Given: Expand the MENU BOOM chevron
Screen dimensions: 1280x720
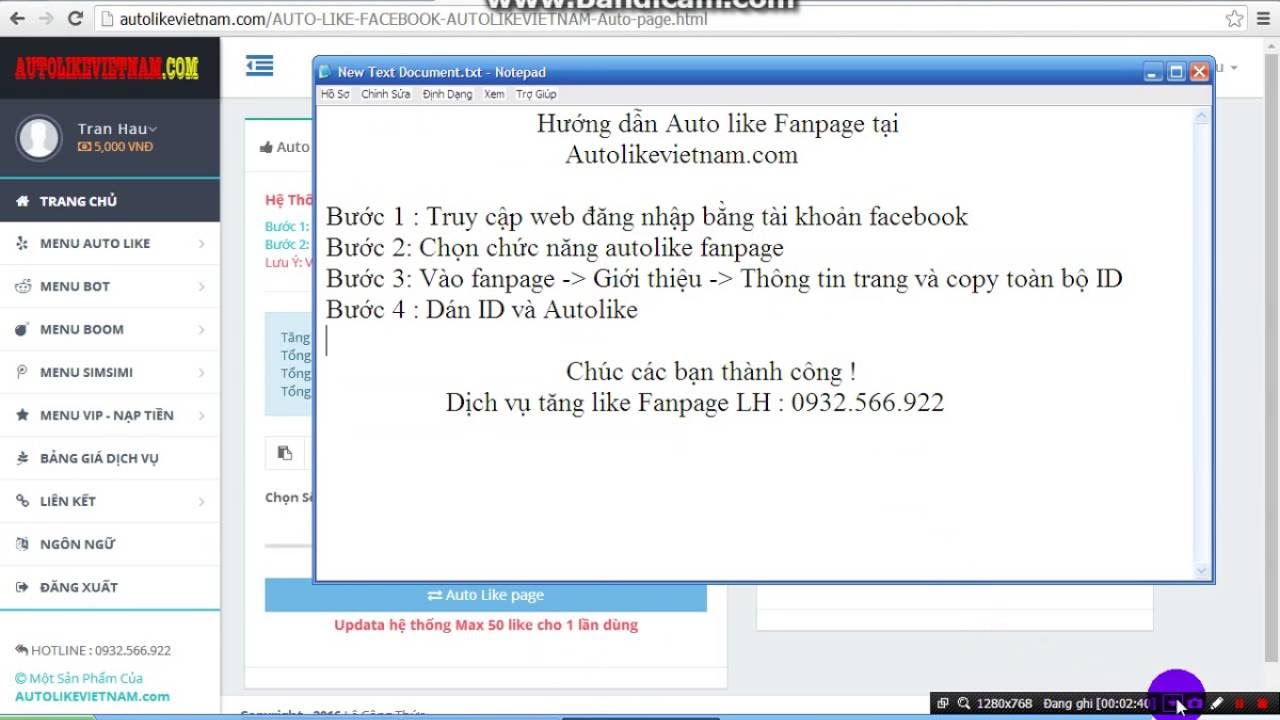Looking at the screenshot, I should (201, 329).
